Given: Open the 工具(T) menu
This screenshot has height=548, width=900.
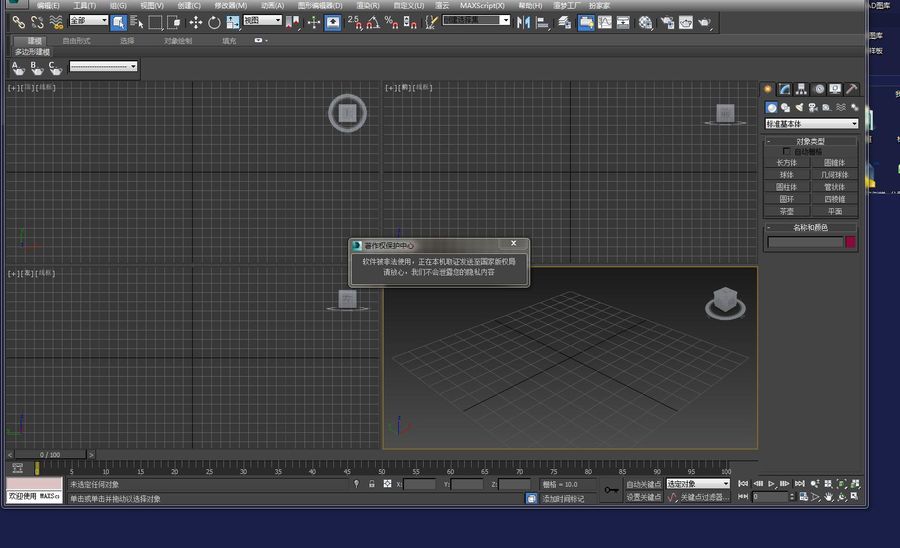Looking at the screenshot, I should point(84,5).
